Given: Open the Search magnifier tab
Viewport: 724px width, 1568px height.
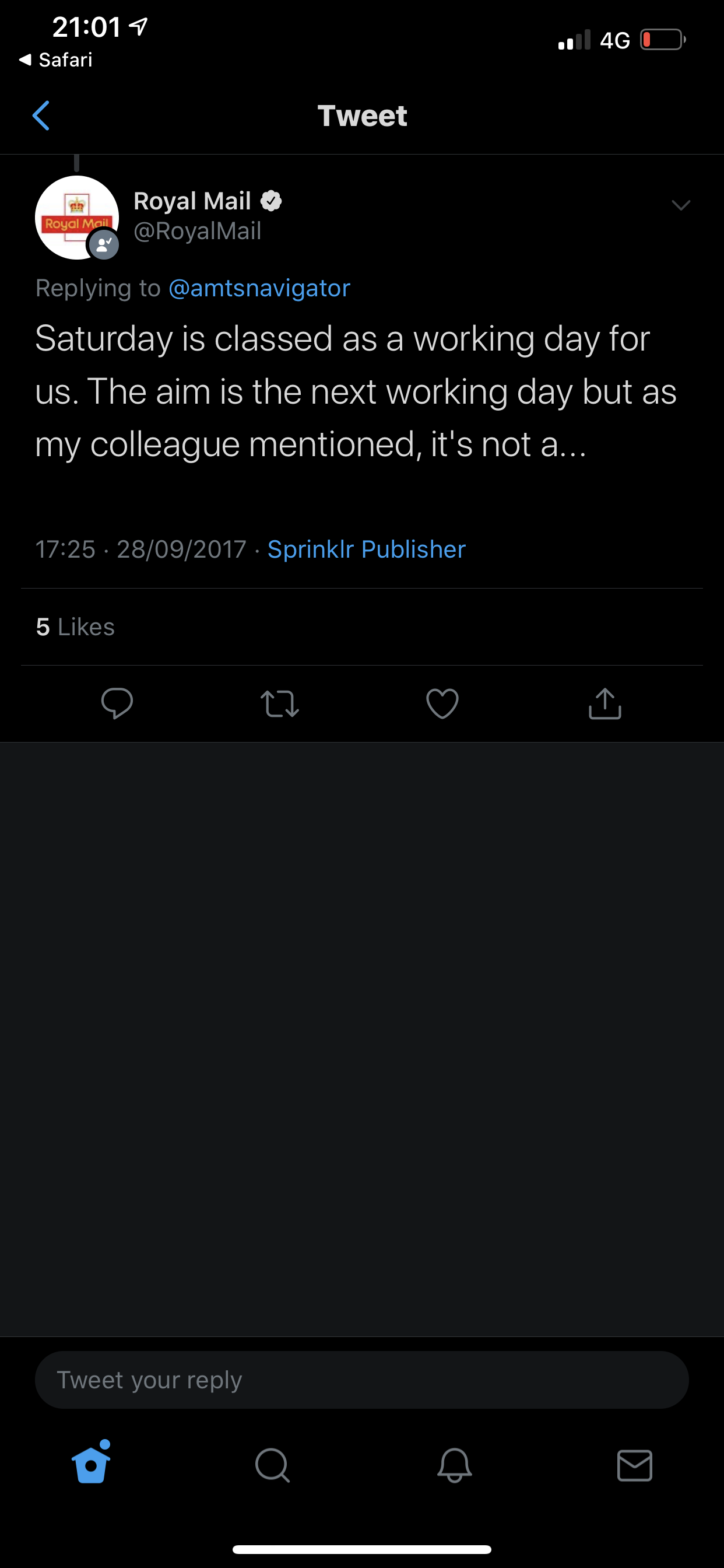Looking at the screenshot, I should point(273,1465).
